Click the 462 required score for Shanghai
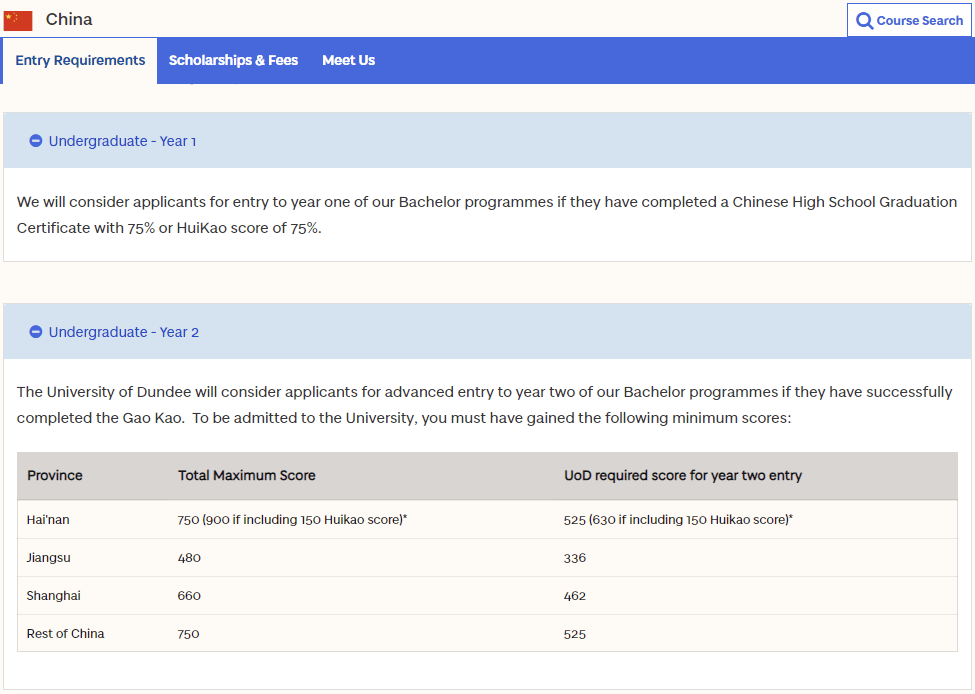975x694 pixels. 575,596
